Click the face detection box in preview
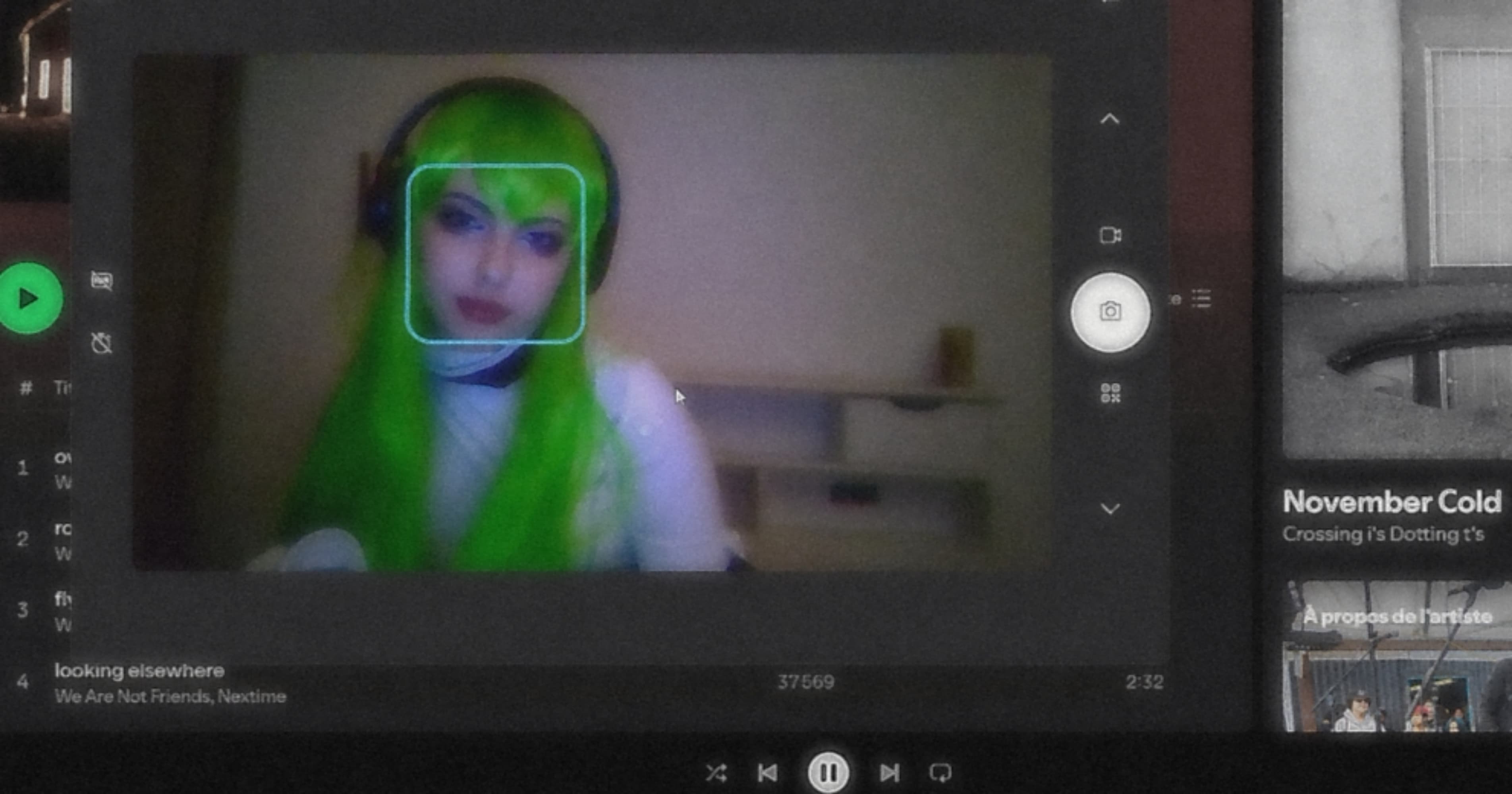Screen dimensions: 1512x794 (x=495, y=254)
